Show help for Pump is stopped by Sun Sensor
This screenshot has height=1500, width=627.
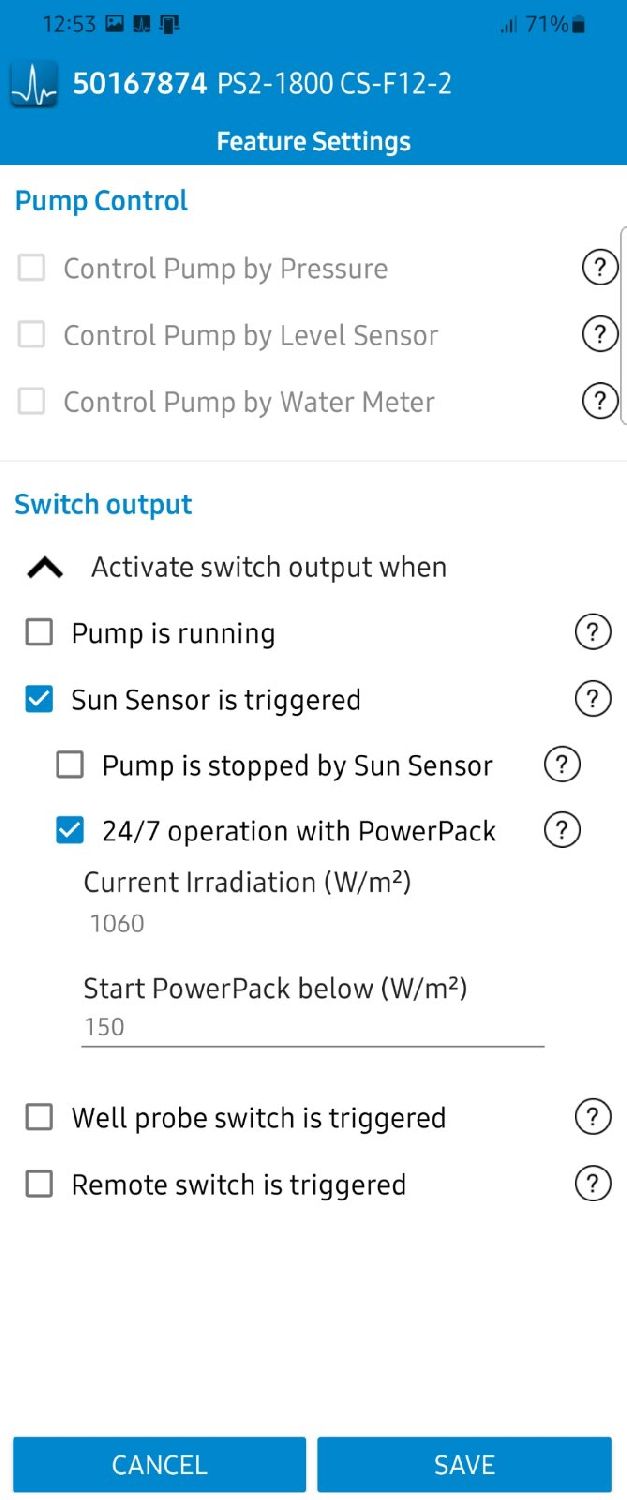tap(562, 765)
